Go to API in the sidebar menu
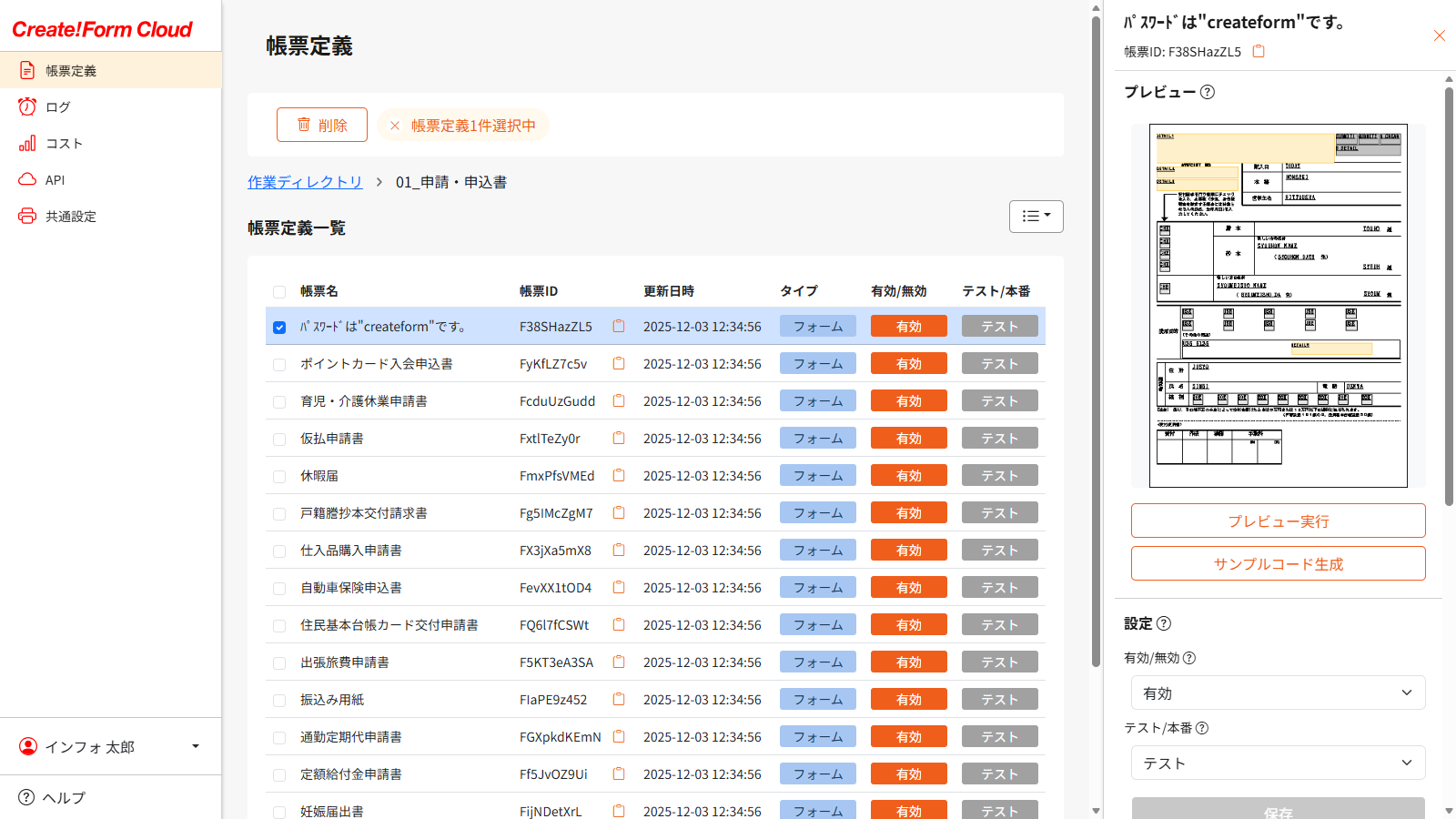The height and width of the screenshot is (819, 1456). pos(55,180)
